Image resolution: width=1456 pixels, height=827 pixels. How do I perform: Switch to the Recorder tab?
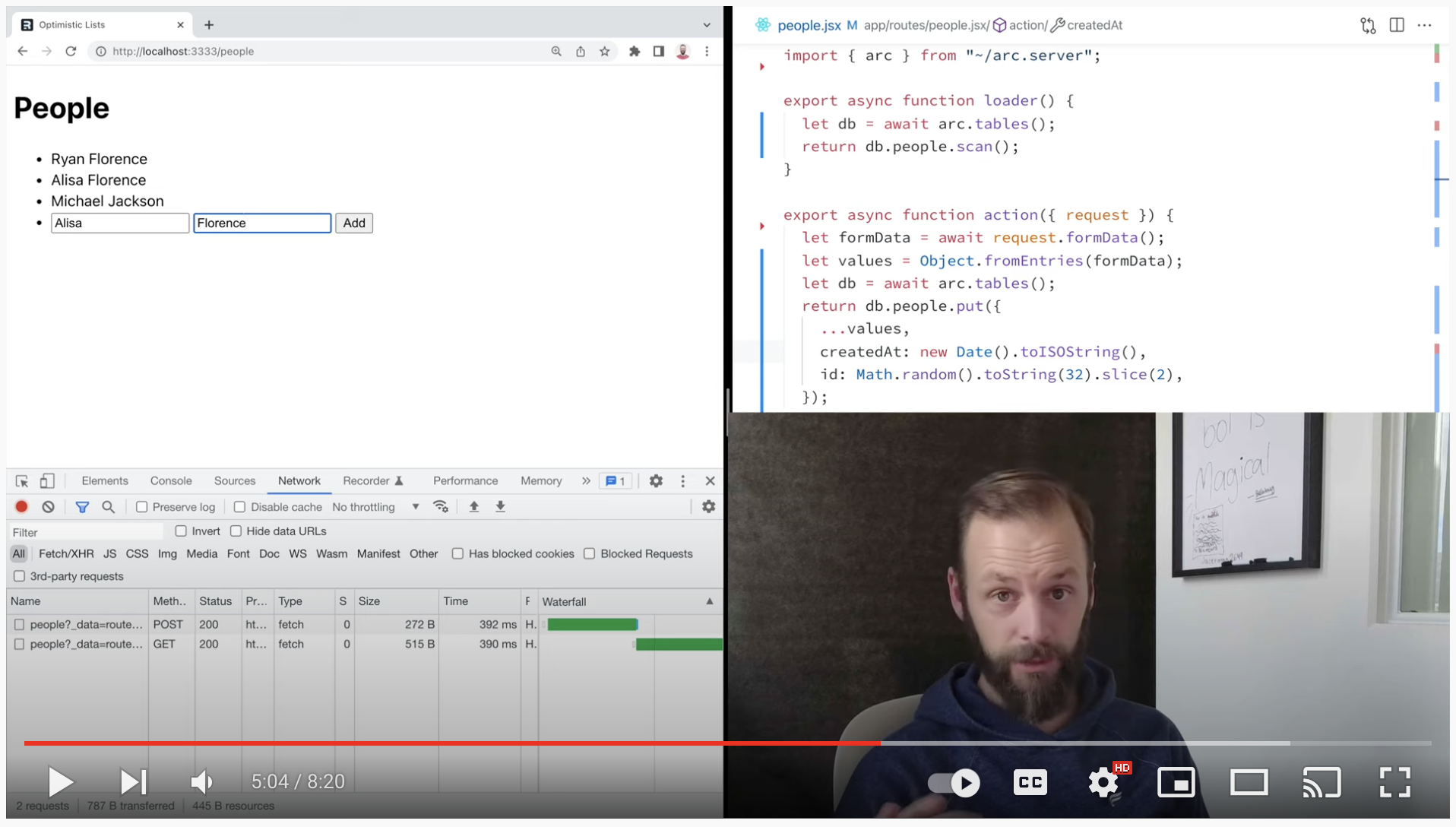click(x=372, y=481)
